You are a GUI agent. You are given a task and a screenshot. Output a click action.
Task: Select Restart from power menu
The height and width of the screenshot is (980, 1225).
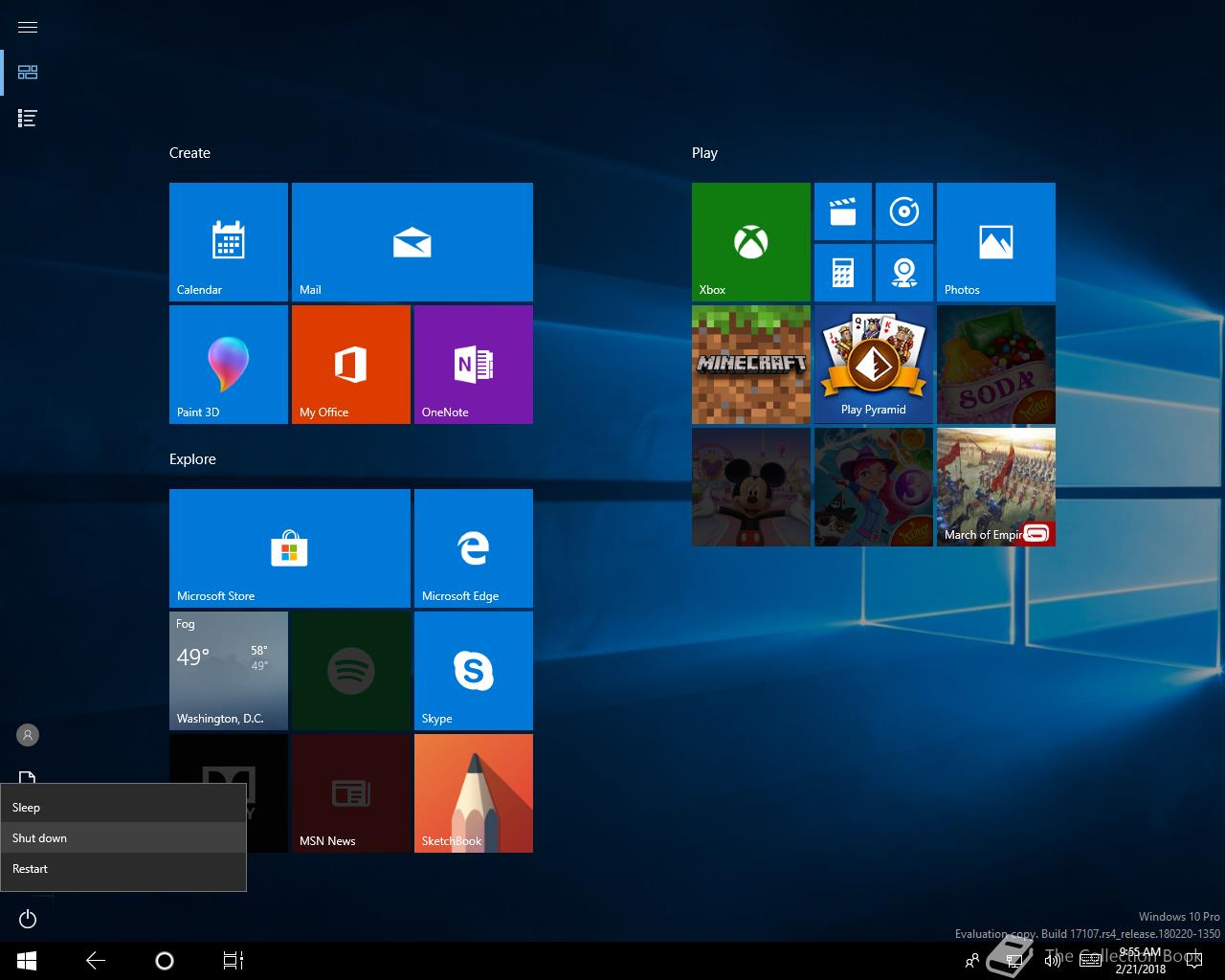[123, 869]
